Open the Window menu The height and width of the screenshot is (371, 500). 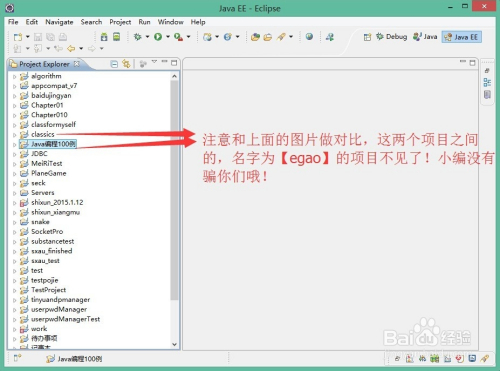[x=171, y=22]
